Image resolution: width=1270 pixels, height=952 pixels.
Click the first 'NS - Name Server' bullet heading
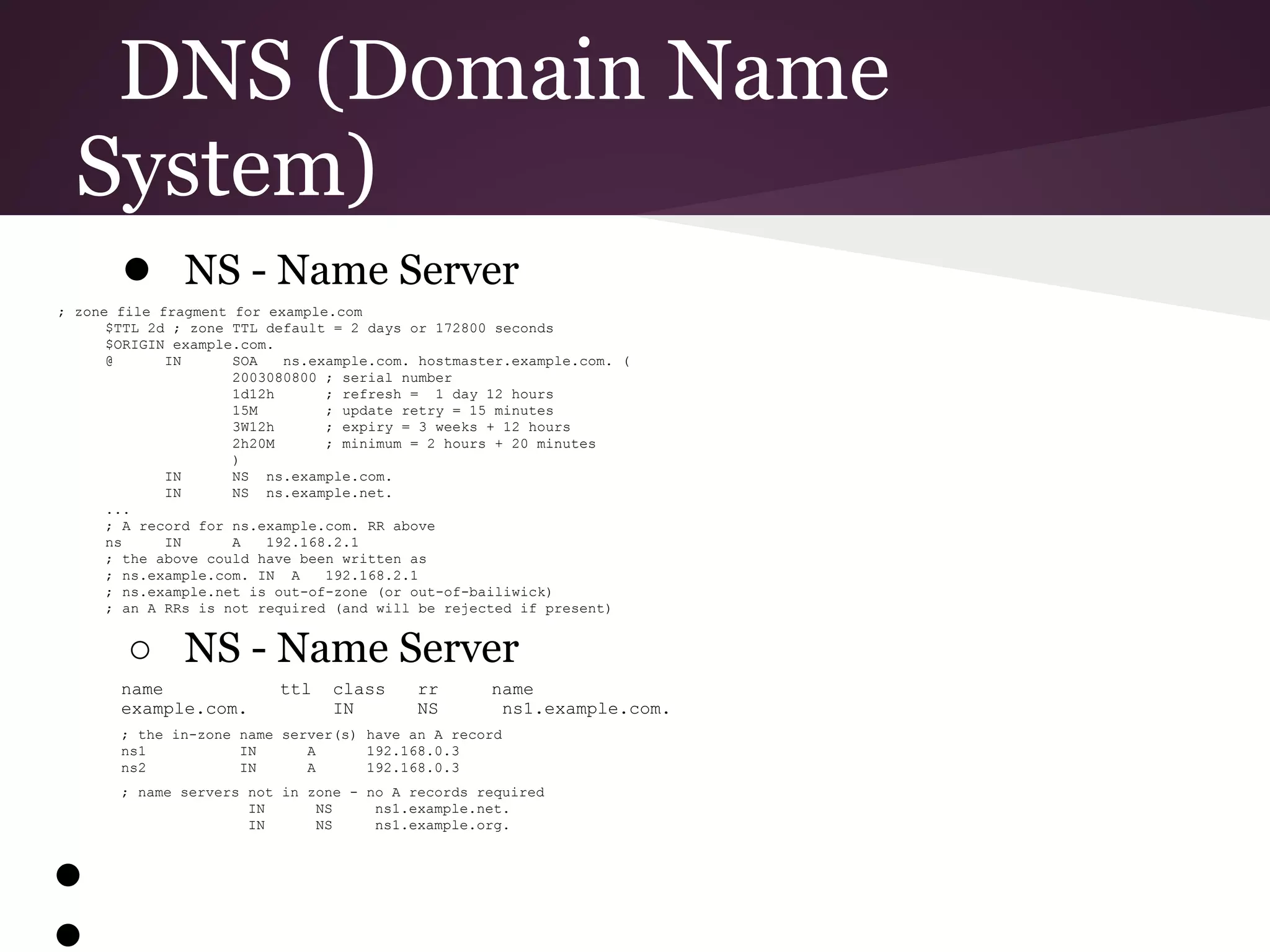pyautogui.click(x=351, y=270)
